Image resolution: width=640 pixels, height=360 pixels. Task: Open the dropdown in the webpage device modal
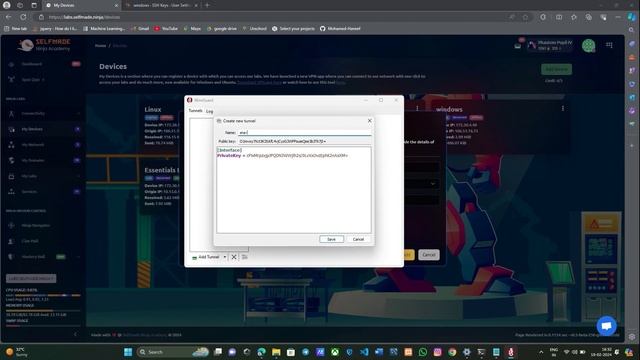[x=433, y=184]
